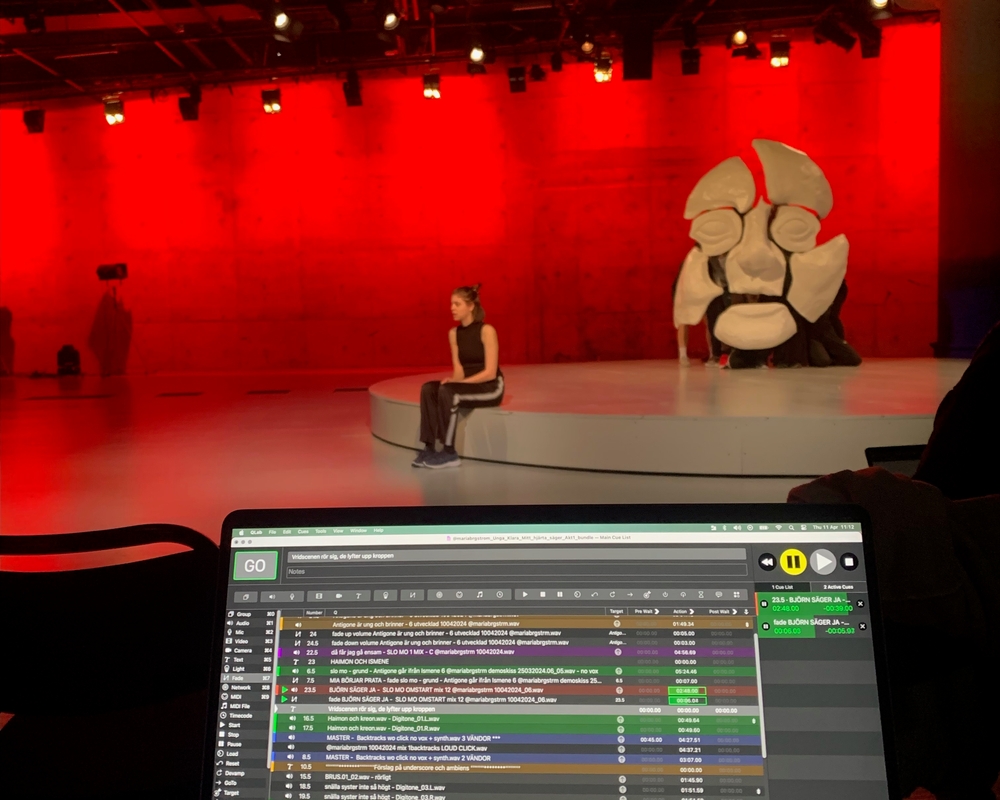The image size is (1000, 800).
Task: Click the yellow pause all button
Action: pyautogui.click(x=794, y=562)
